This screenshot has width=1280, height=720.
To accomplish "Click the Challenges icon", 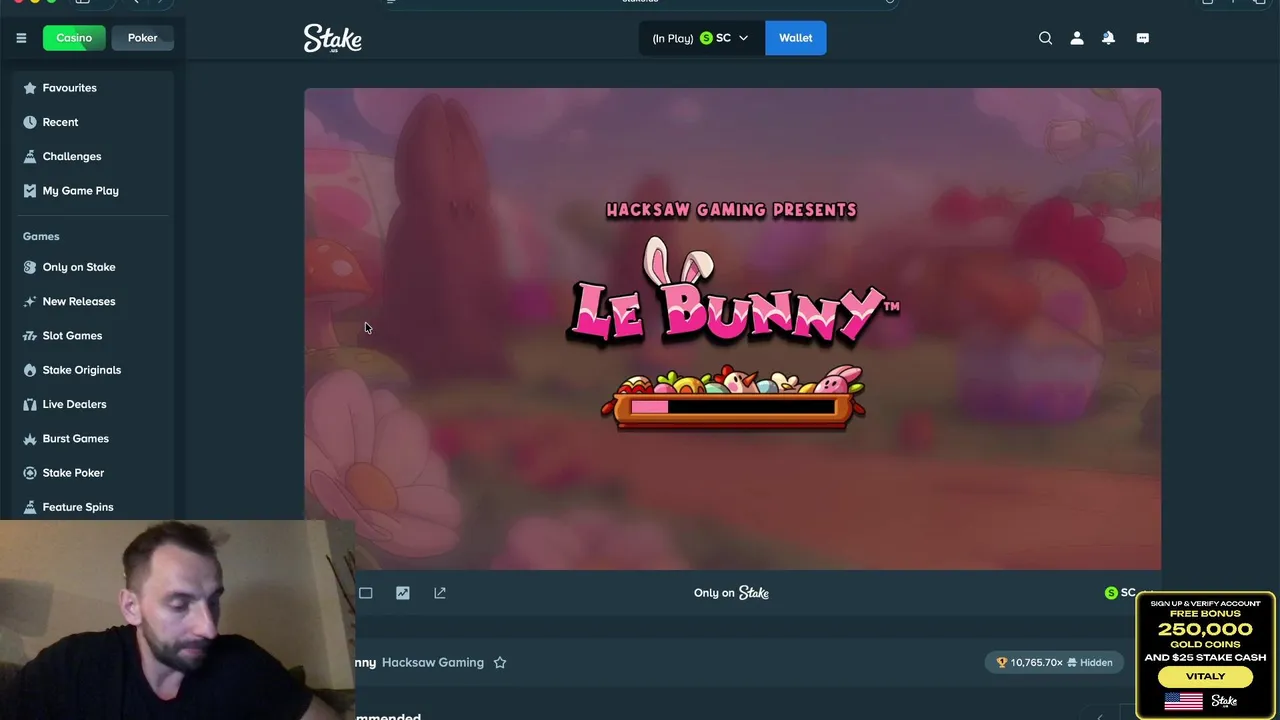I will (x=30, y=156).
